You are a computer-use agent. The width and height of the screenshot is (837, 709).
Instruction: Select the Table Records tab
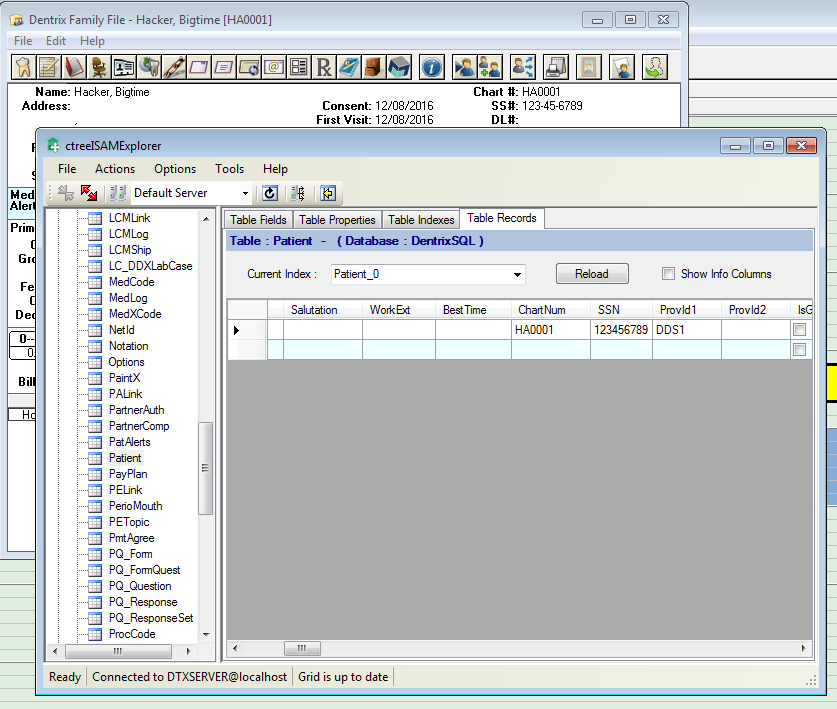tap(502, 218)
